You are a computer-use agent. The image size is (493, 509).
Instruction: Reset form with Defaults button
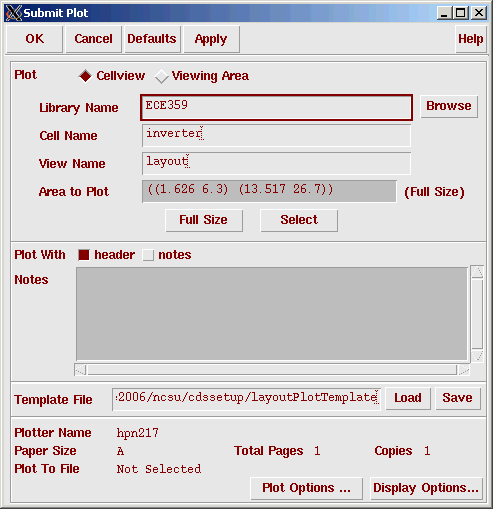(x=152, y=39)
